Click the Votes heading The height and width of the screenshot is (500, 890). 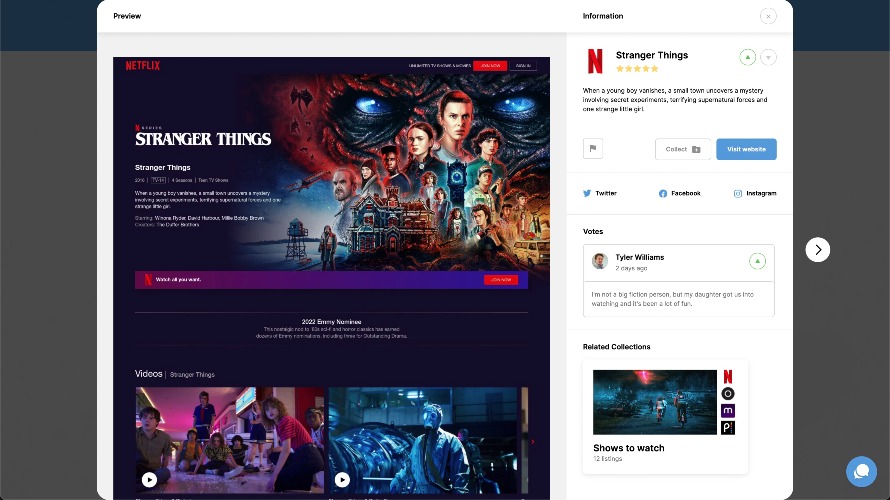coord(593,232)
